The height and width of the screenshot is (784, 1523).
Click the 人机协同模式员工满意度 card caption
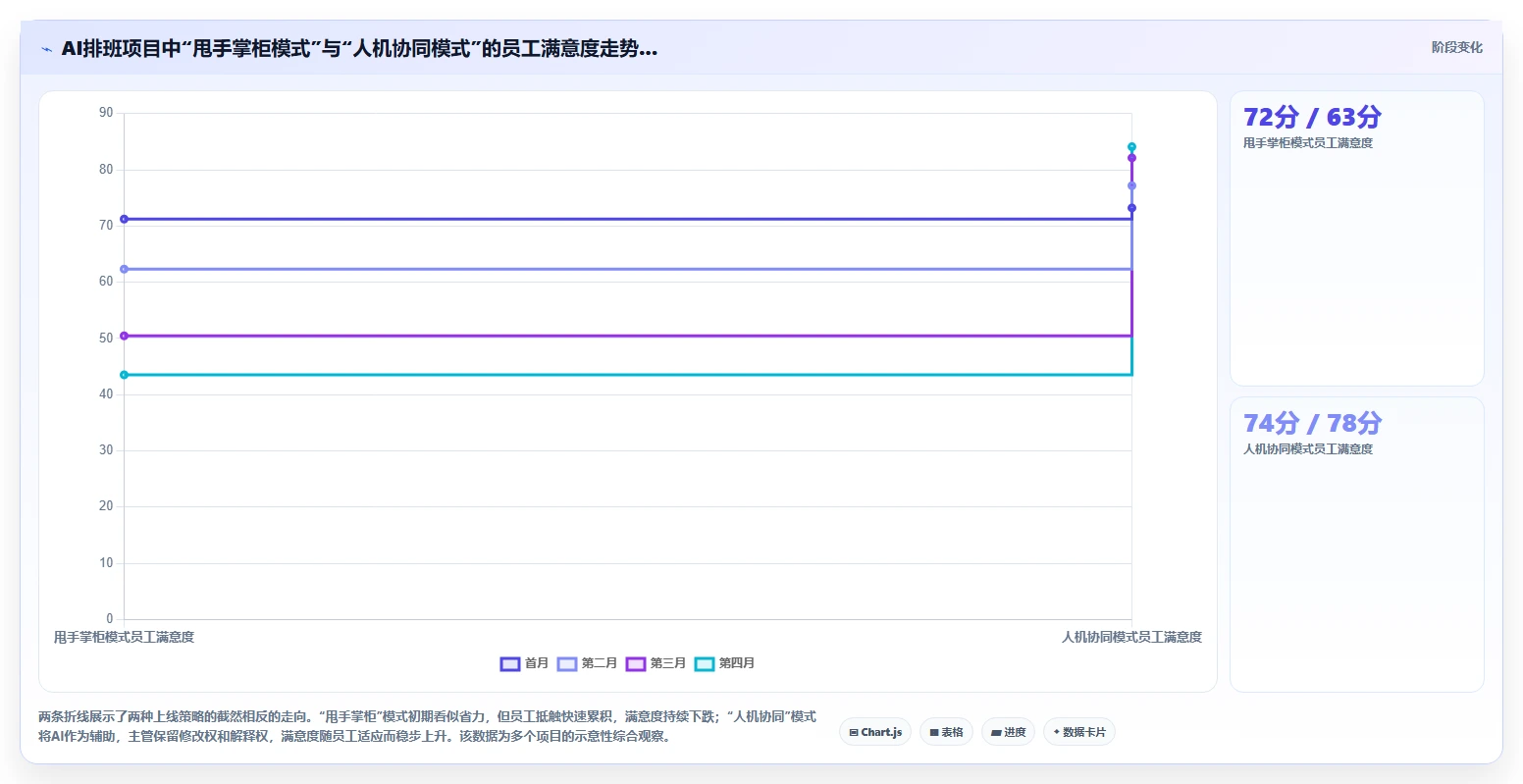click(x=1308, y=449)
